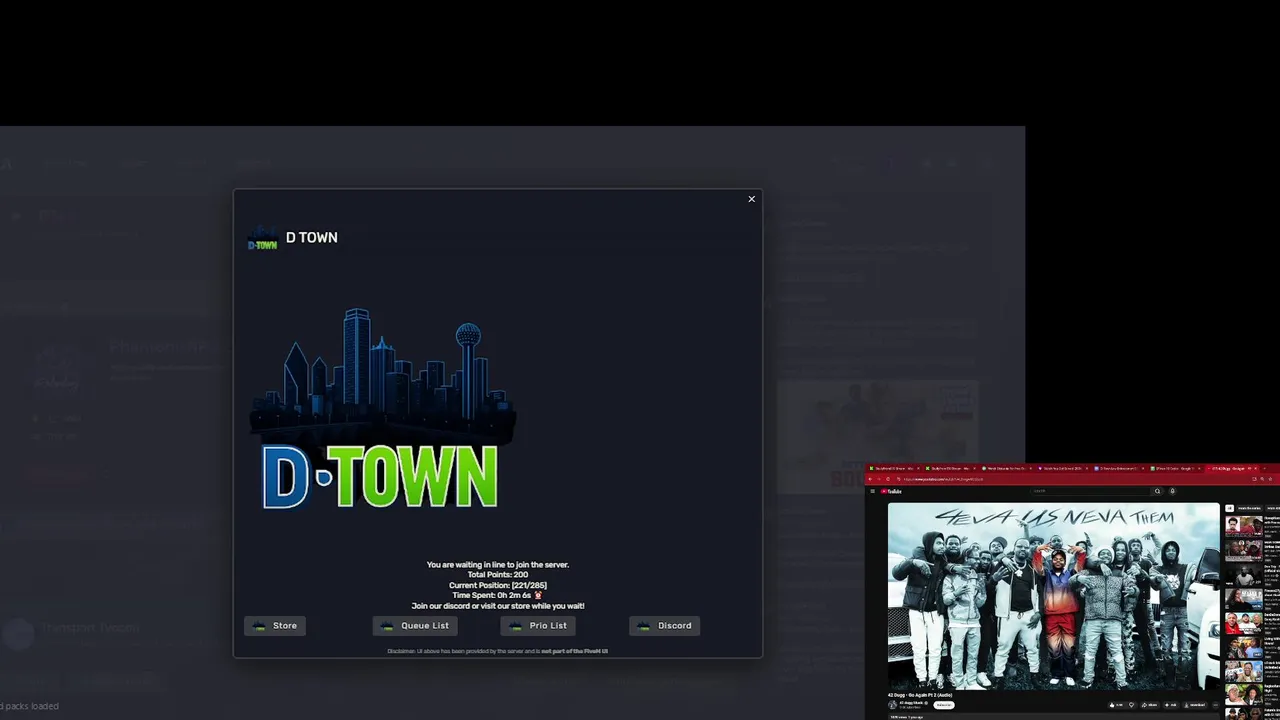Image resolution: width=1280 pixels, height=720 pixels.
Task: Share the 42 Dugg video
Action: (1150, 705)
